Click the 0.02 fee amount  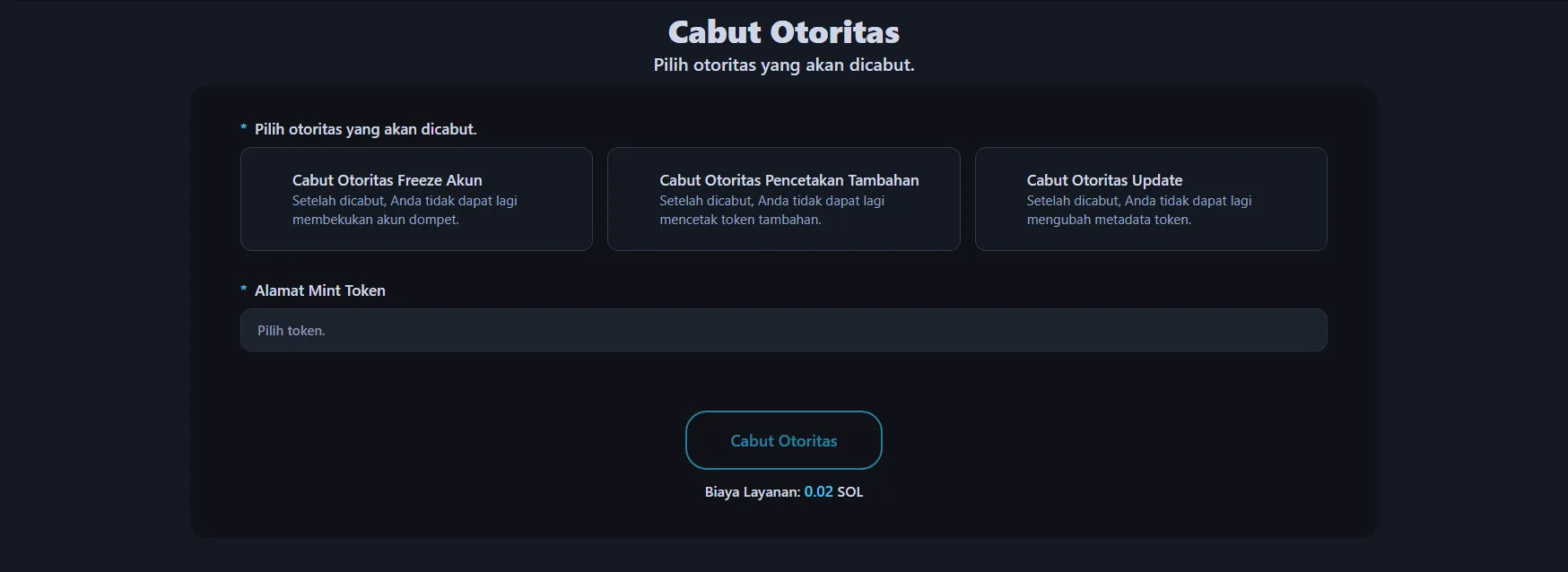[x=818, y=491]
